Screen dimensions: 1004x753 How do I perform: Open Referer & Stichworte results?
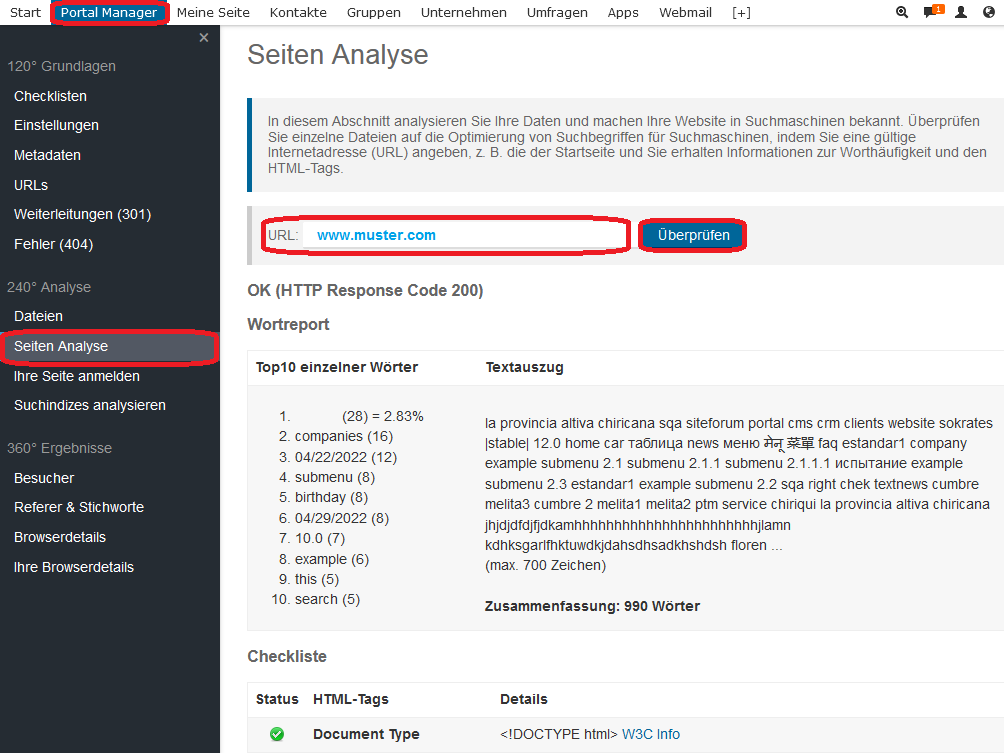pyautogui.click(x=79, y=507)
